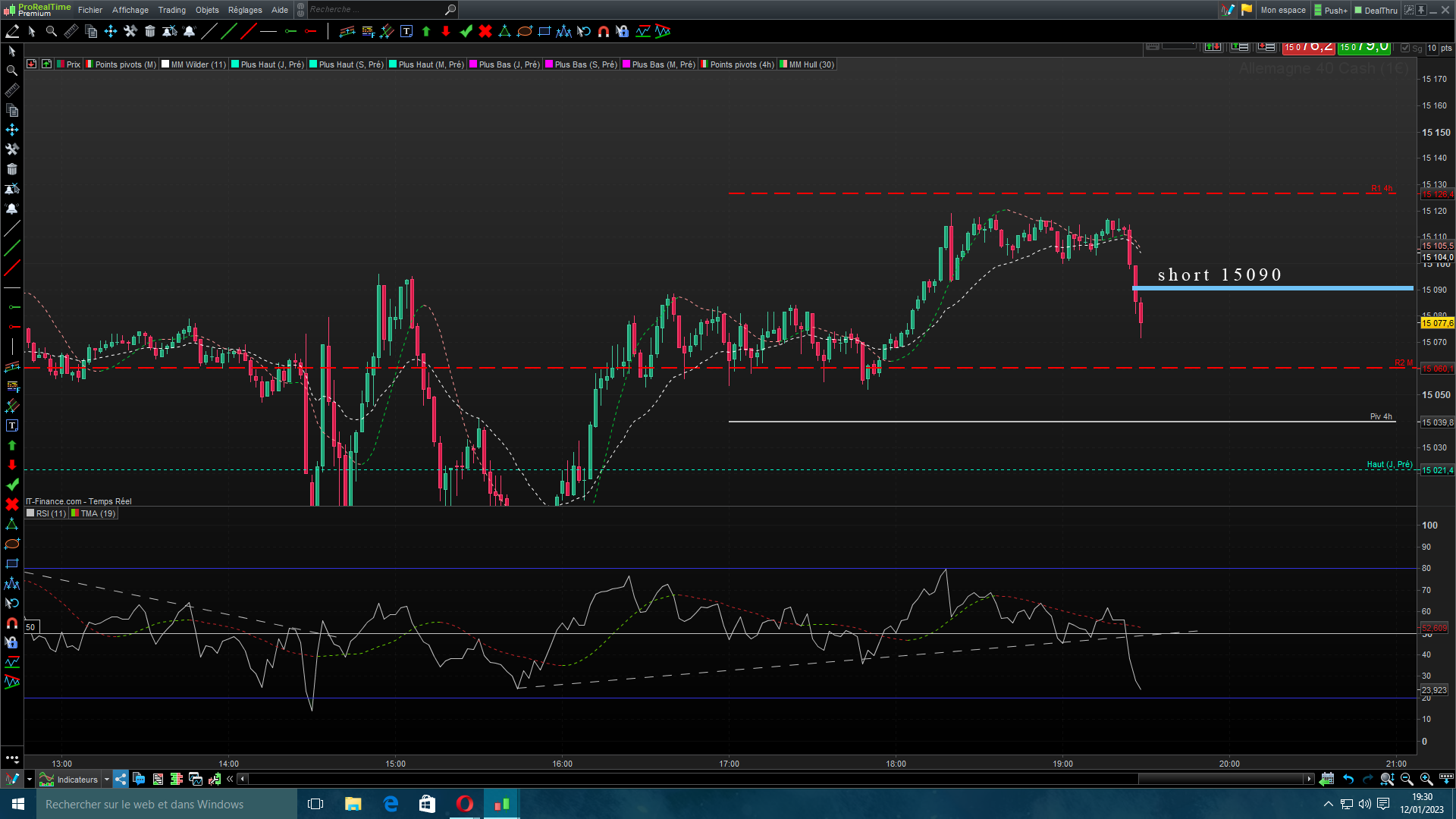Toggle the Sg checkbox near pts field

coord(1405,48)
